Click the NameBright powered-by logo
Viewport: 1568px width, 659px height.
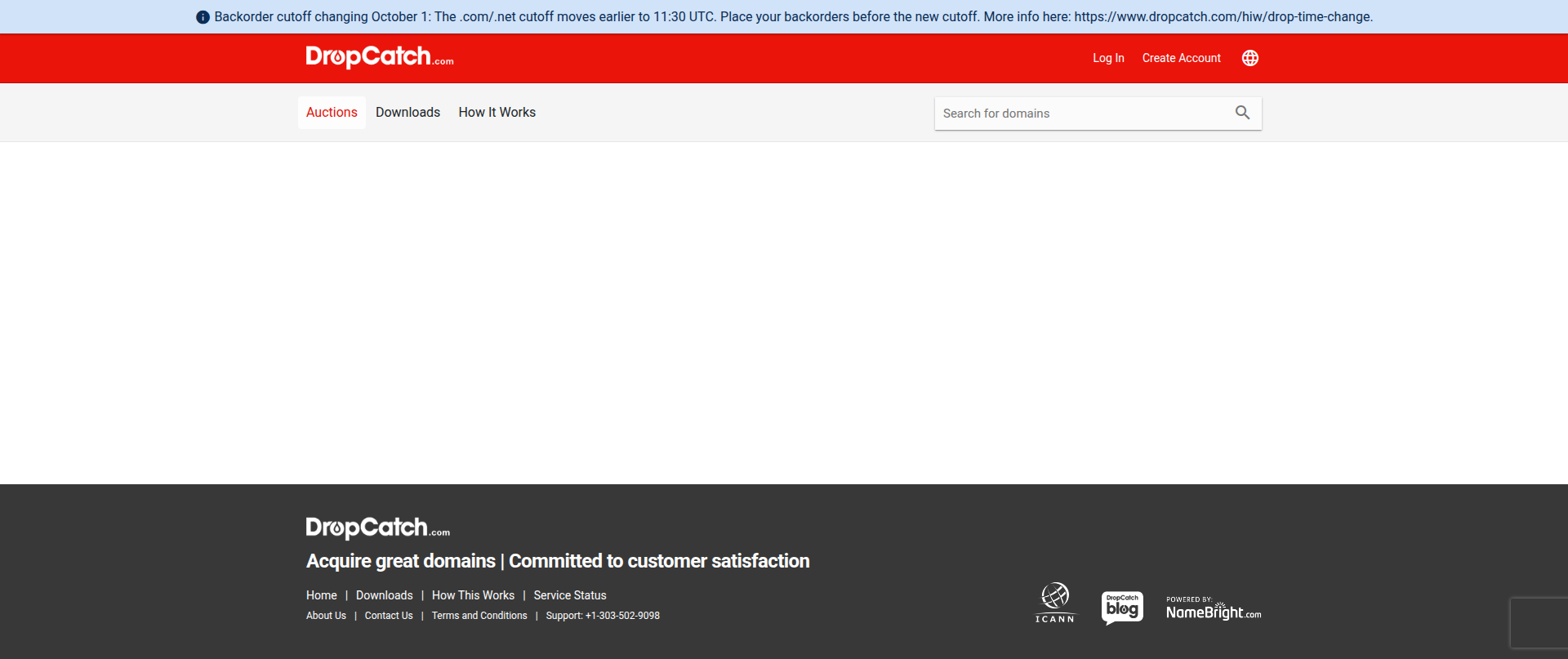[x=1214, y=608]
